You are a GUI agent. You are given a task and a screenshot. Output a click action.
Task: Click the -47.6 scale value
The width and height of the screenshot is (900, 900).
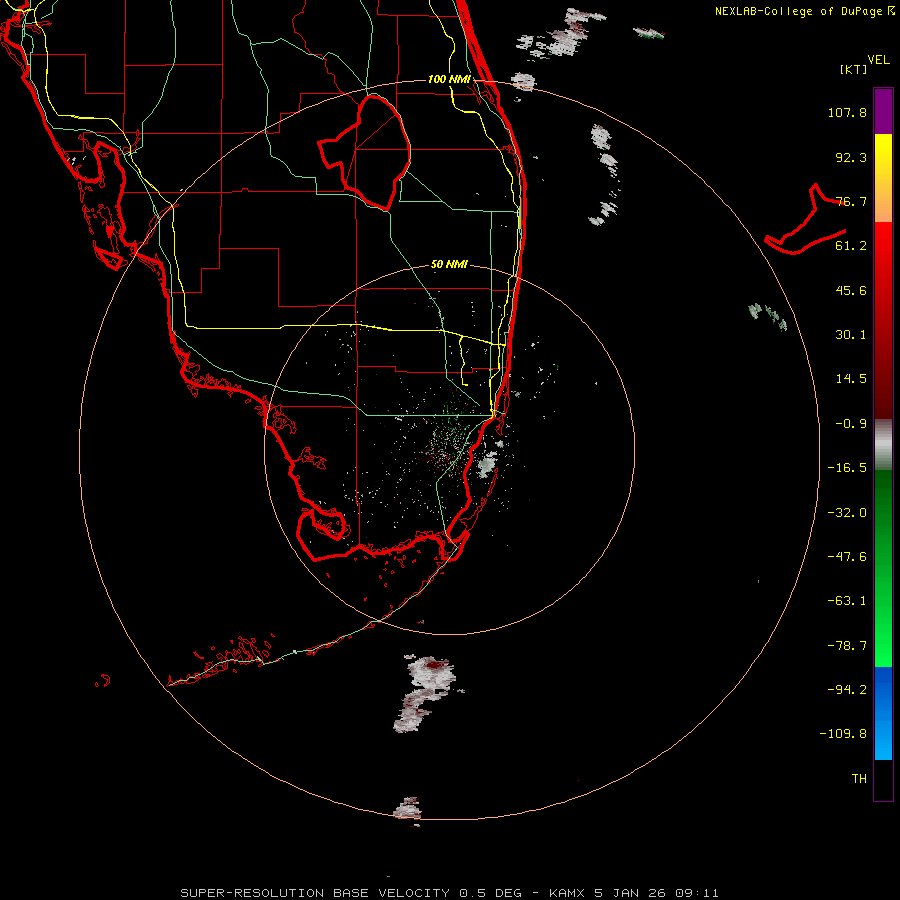click(847, 557)
